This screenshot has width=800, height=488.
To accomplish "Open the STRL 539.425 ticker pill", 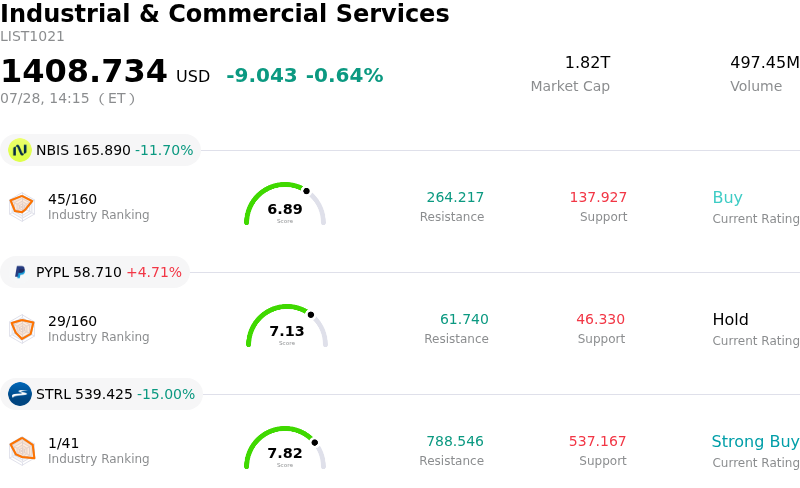I will 102,394.
